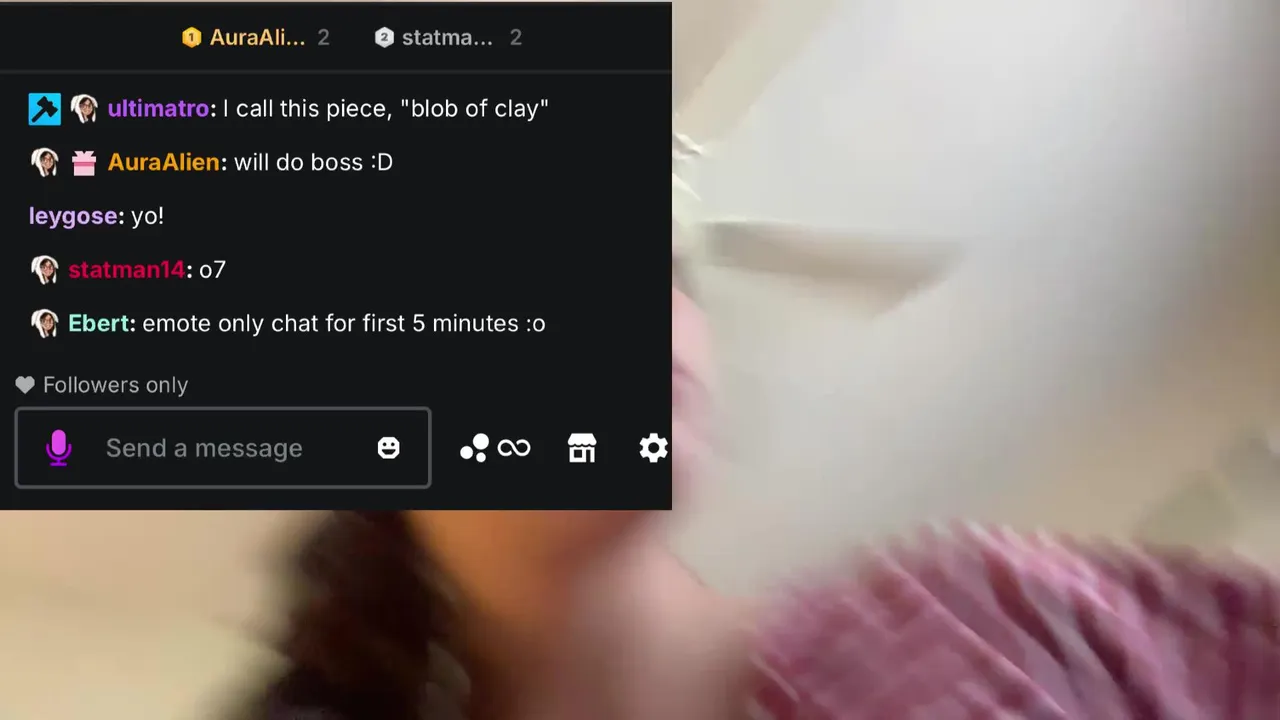Click the infinity points symbol
Screen dimensions: 1280x720
point(514,448)
